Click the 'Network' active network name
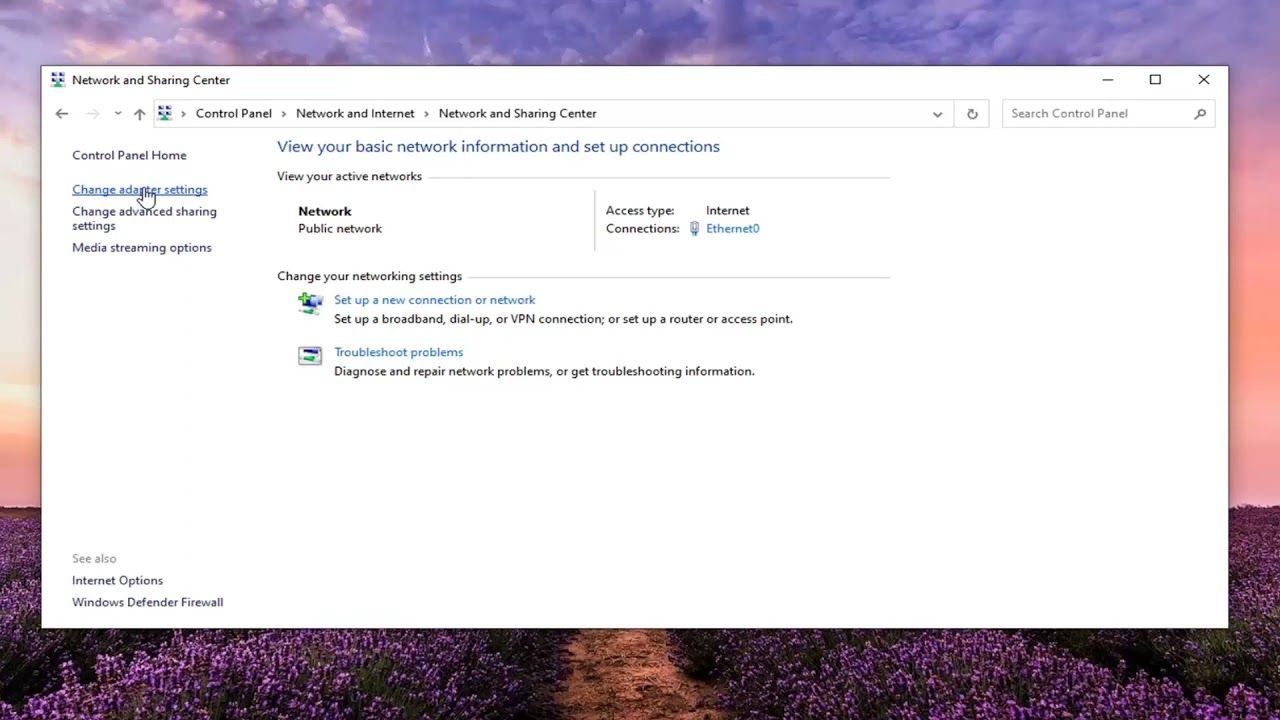Screen dimensions: 1280x720 [x=325, y=211]
